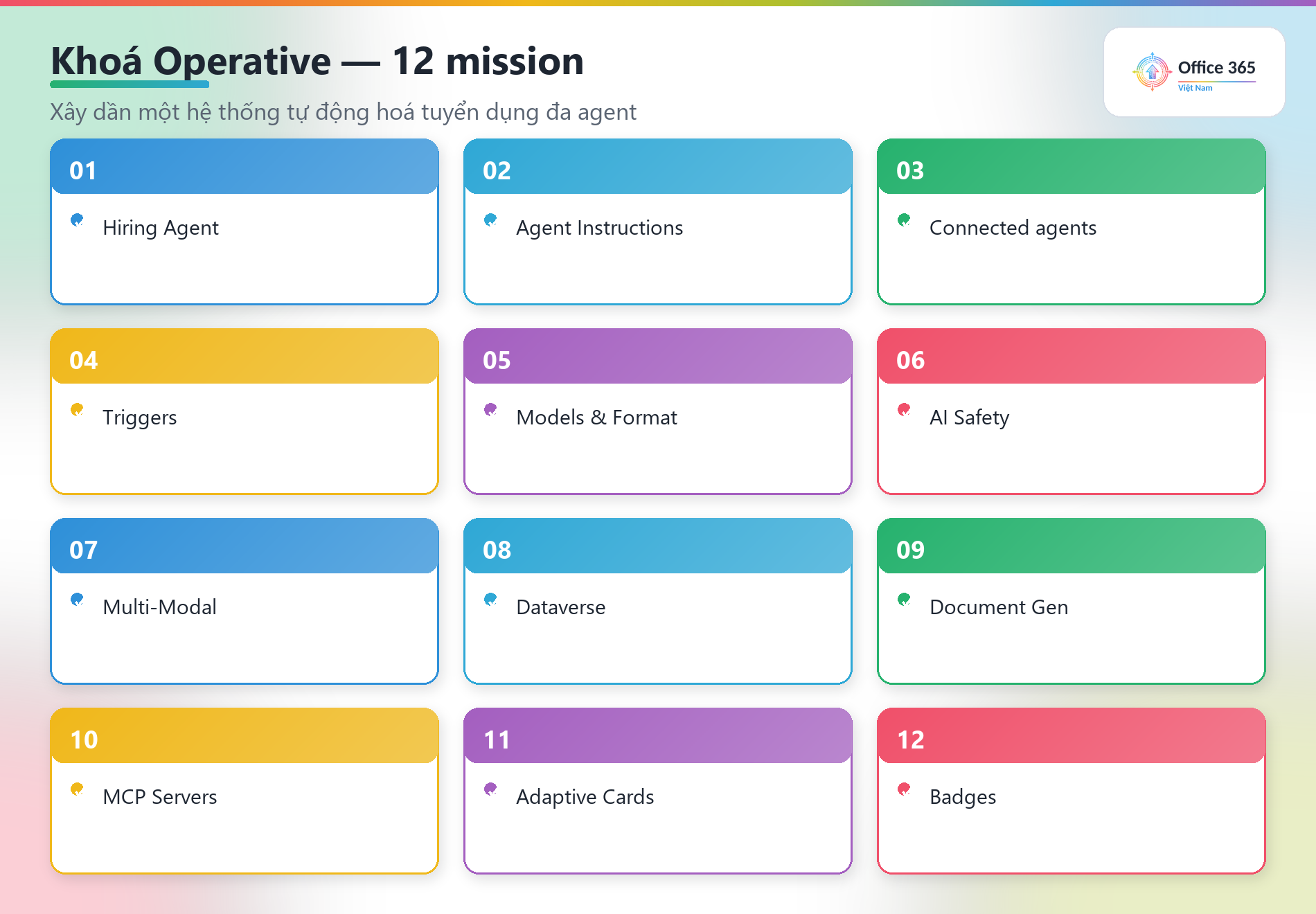Click the purple bullet beside Models & Format
The height and width of the screenshot is (914, 1316).
(490, 410)
